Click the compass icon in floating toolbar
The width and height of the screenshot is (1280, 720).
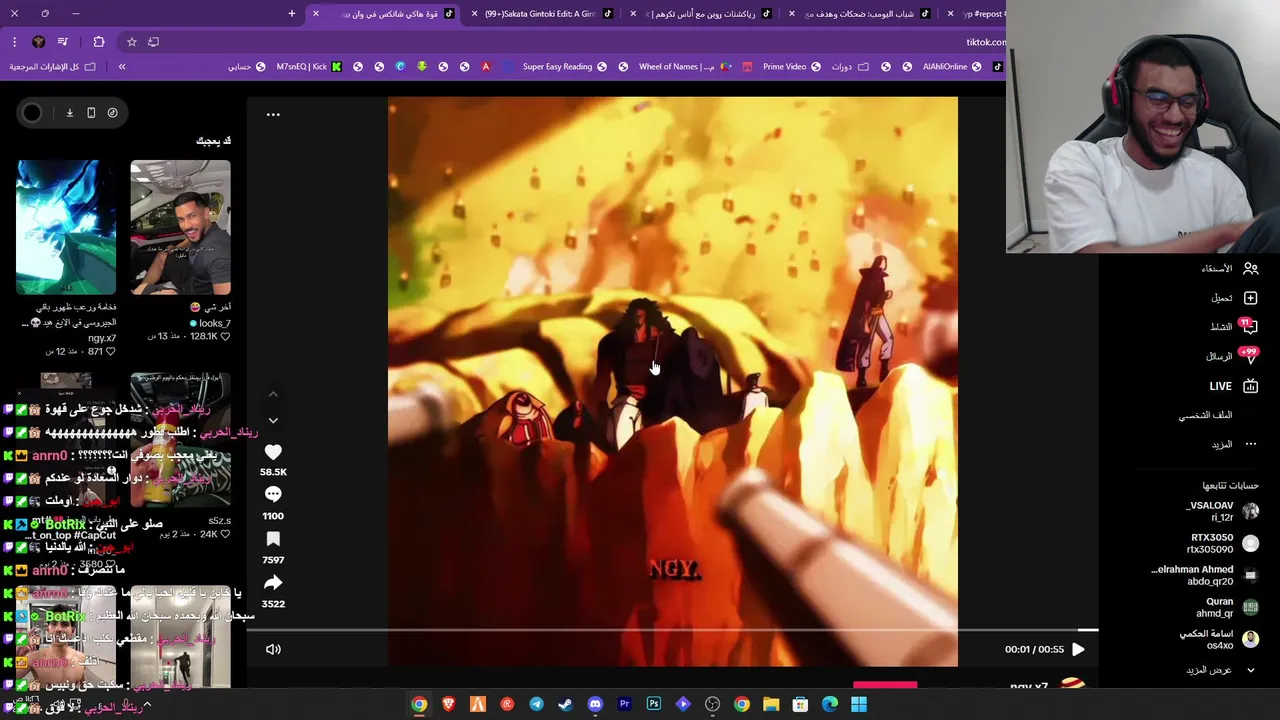(112, 113)
